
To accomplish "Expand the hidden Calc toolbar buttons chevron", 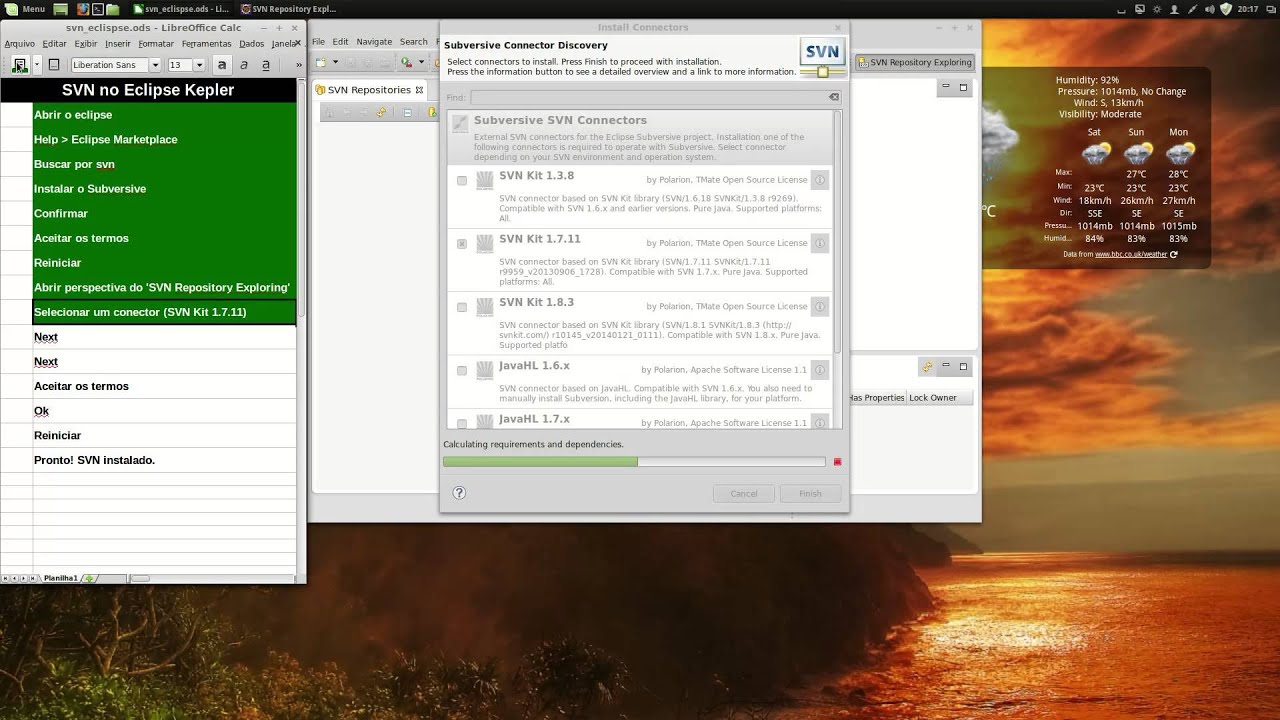I will (298, 65).
